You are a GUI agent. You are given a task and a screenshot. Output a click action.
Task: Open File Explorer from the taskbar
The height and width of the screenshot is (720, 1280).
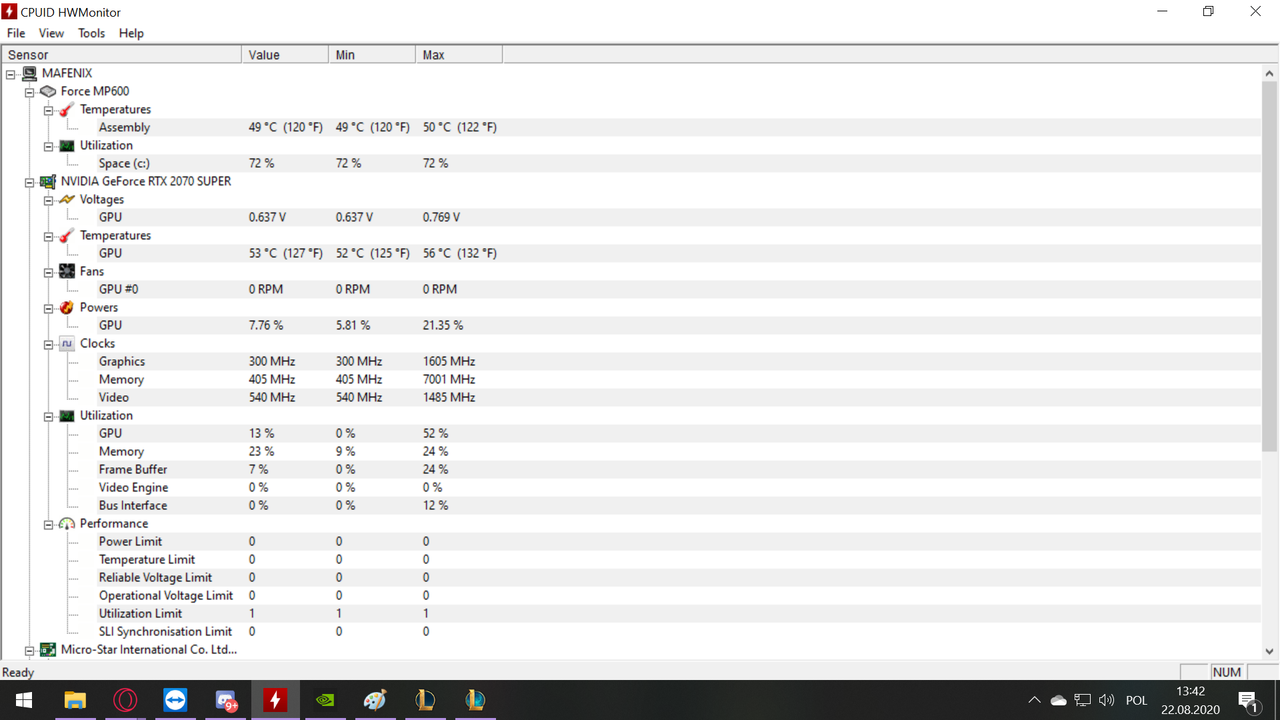pyautogui.click(x=75, y=700)
